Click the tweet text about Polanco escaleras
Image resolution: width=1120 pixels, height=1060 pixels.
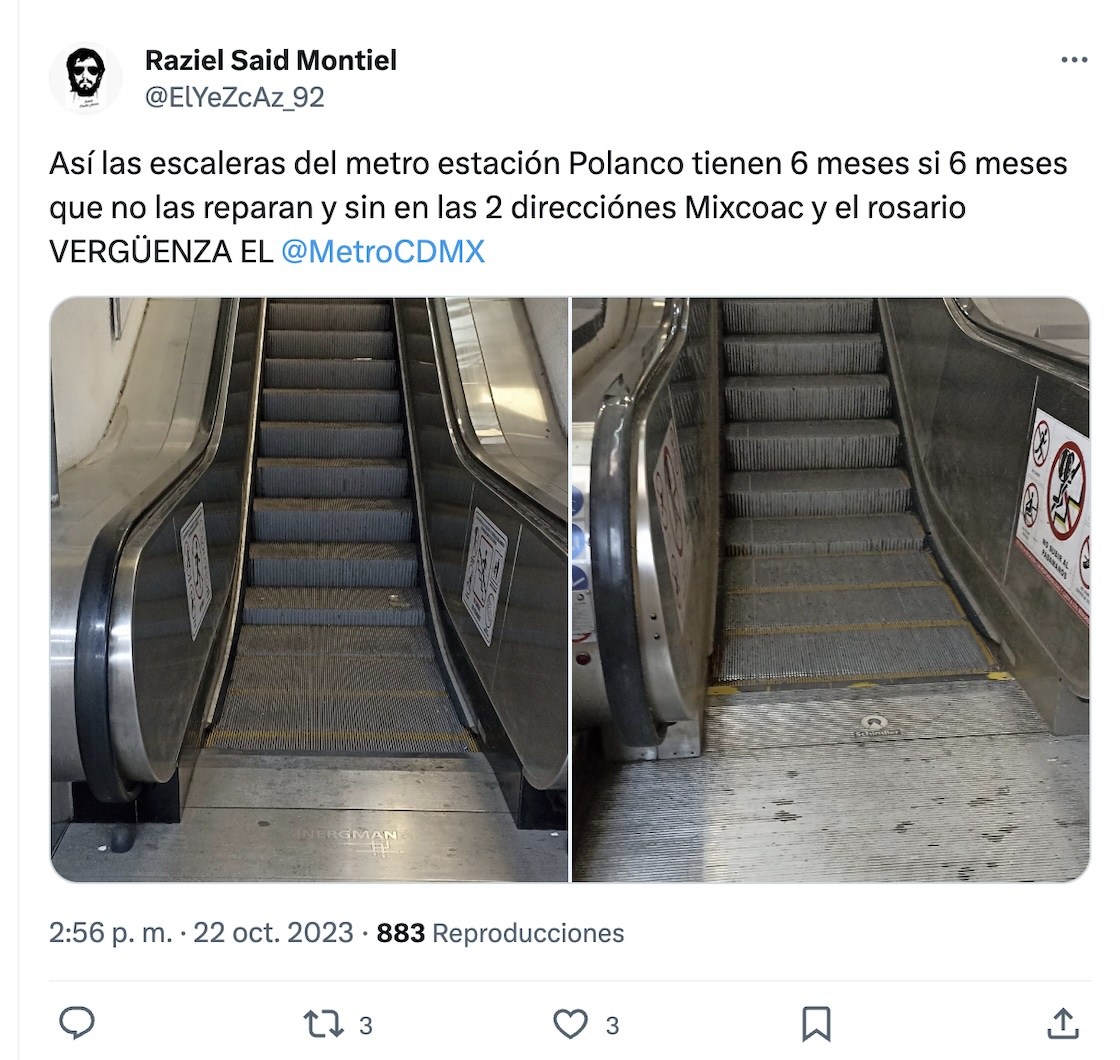(557, 207)
